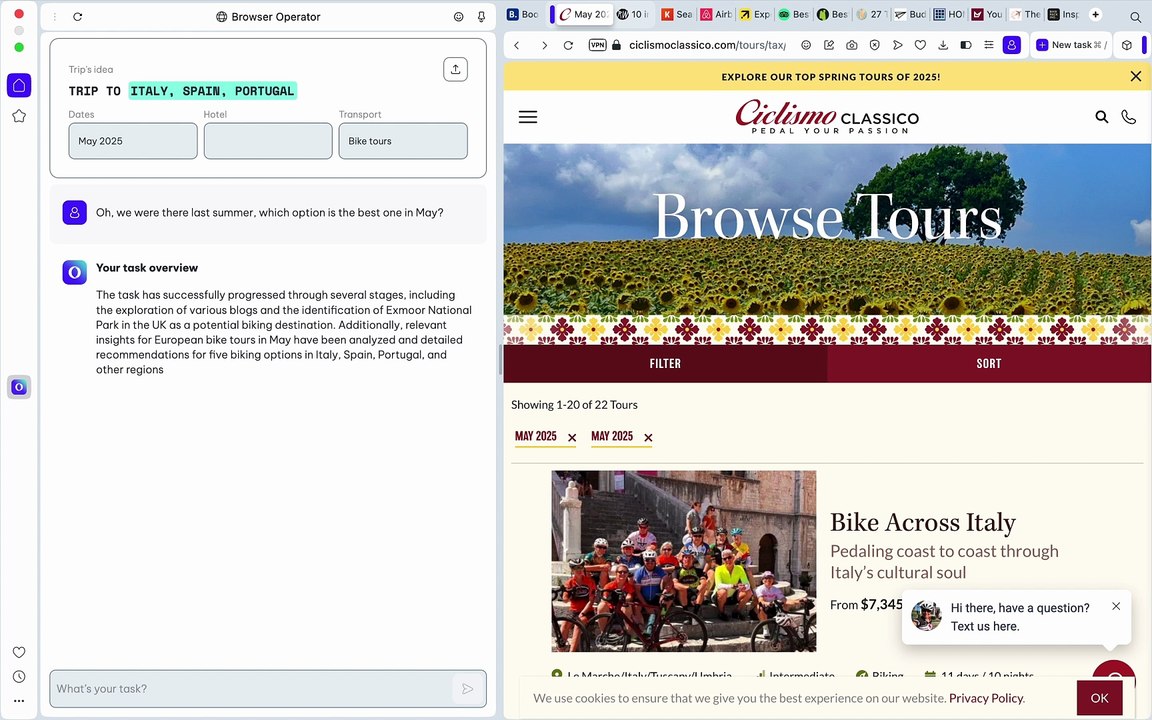The width and height of the screenshot is (1152, 720).
Task: Share the trip idea card
Action: (x=456, y=69)
